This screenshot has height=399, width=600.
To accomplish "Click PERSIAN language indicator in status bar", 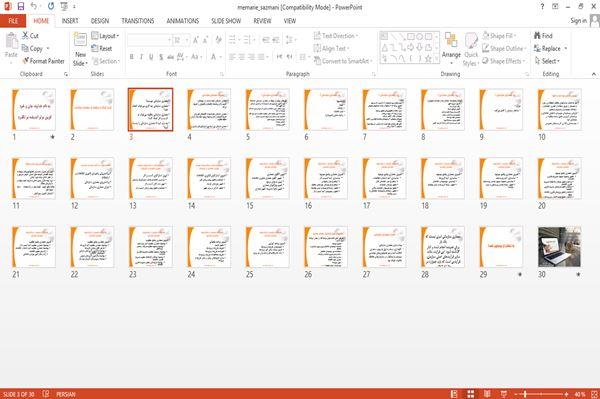I will tap(66, 394).
